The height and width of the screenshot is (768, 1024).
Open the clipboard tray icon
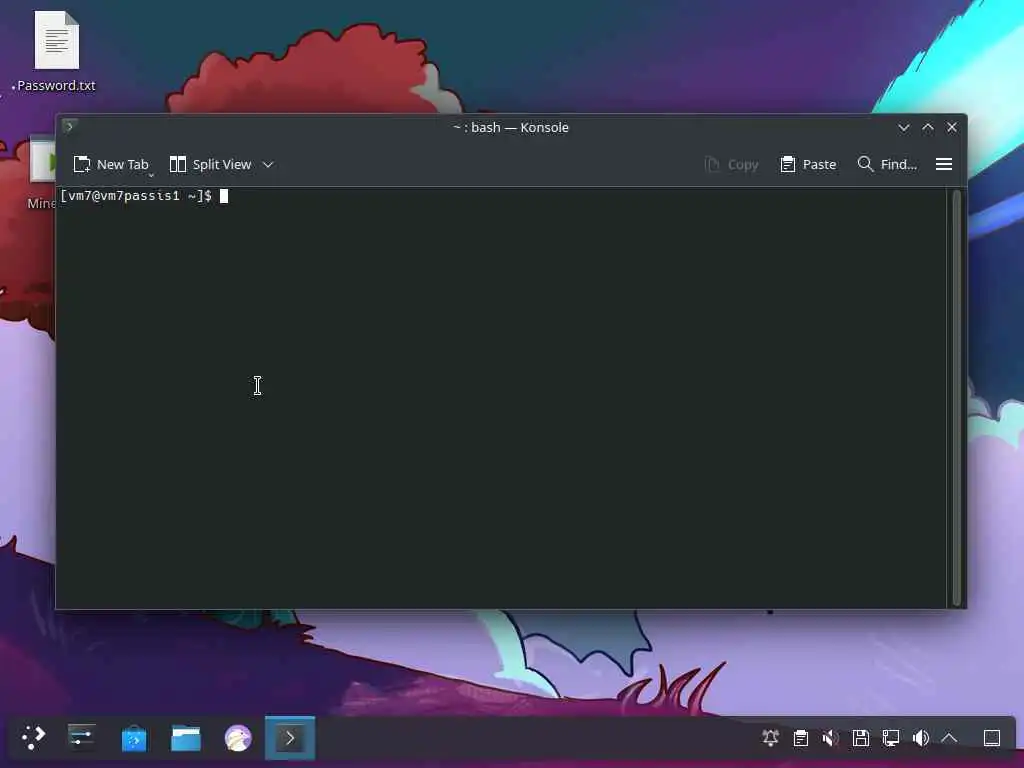801,738
